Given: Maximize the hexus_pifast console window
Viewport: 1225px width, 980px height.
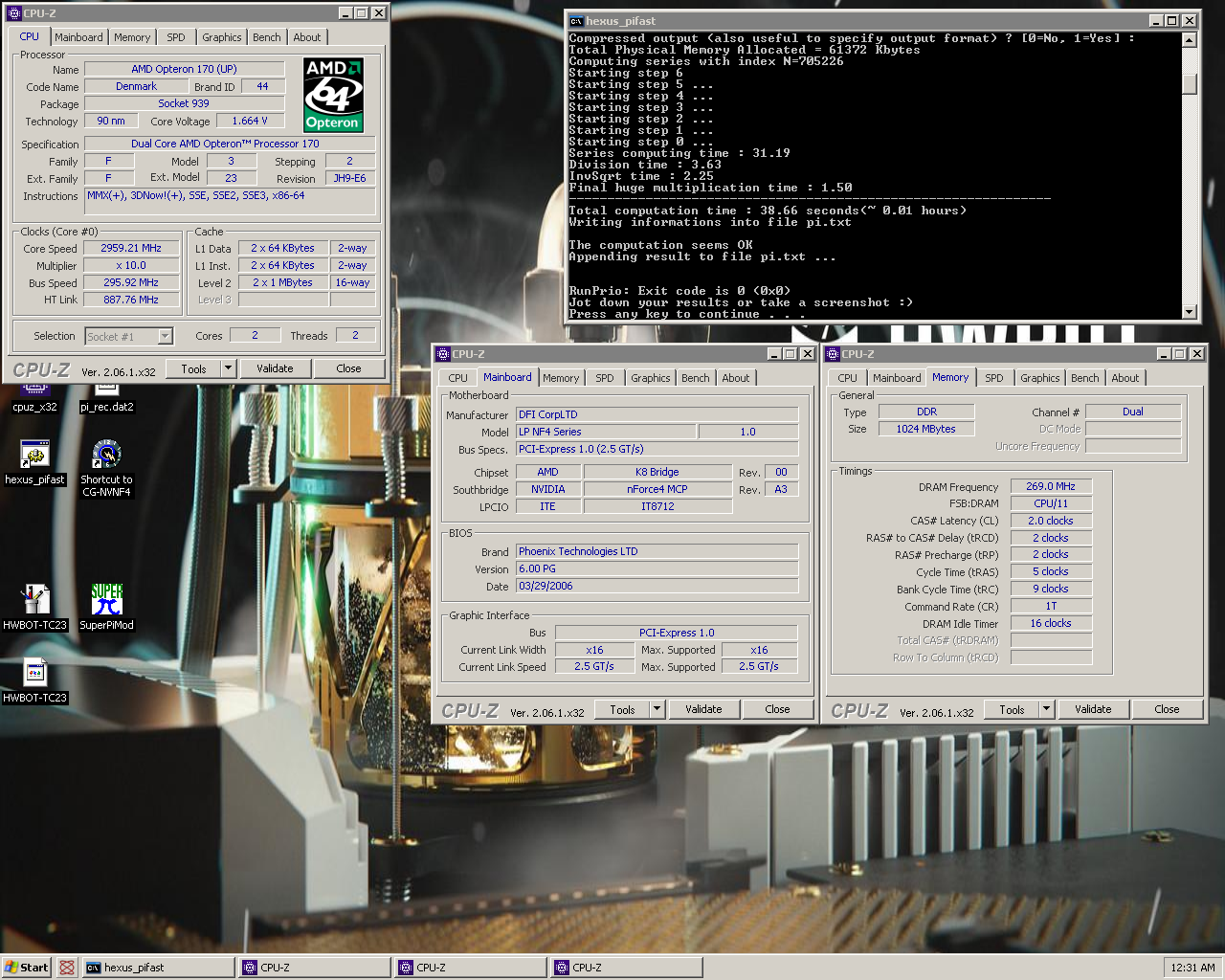Looking at the screenshot, I should (1172, 21).
